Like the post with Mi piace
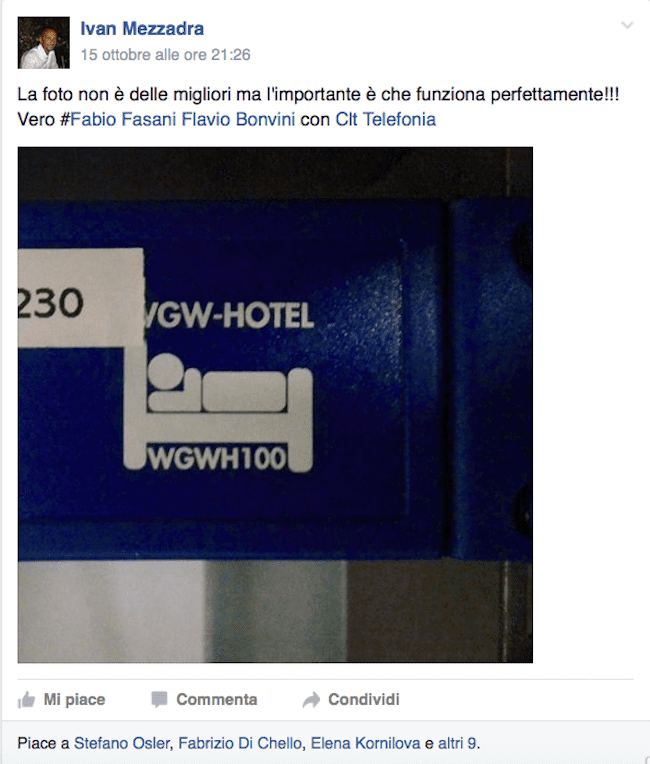The image size is (650, 764). [61, 700]
